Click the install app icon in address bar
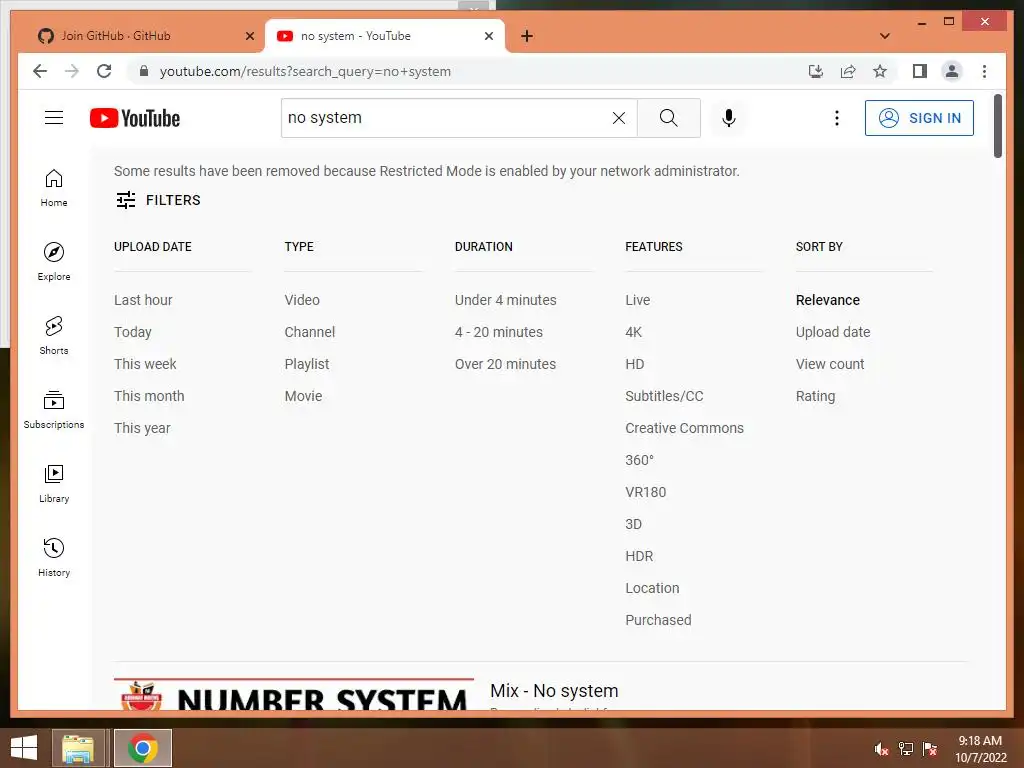Screen dimensions: 1024x768 816,71
